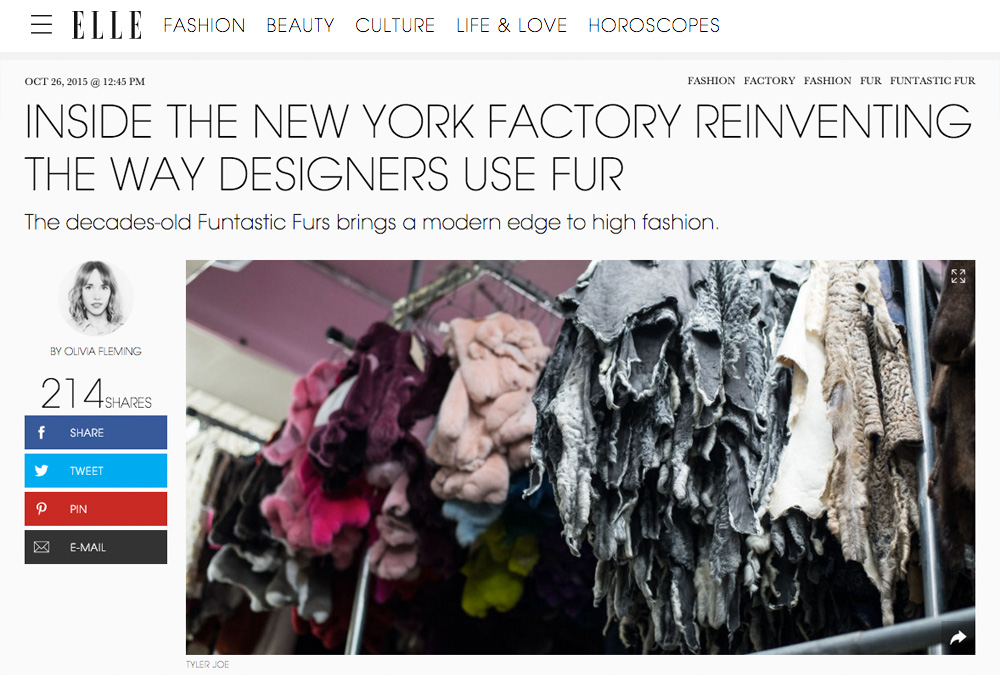Open Horoscopes section
The height and width of the screenshot is (678, 1000).
tap(654, 26)
